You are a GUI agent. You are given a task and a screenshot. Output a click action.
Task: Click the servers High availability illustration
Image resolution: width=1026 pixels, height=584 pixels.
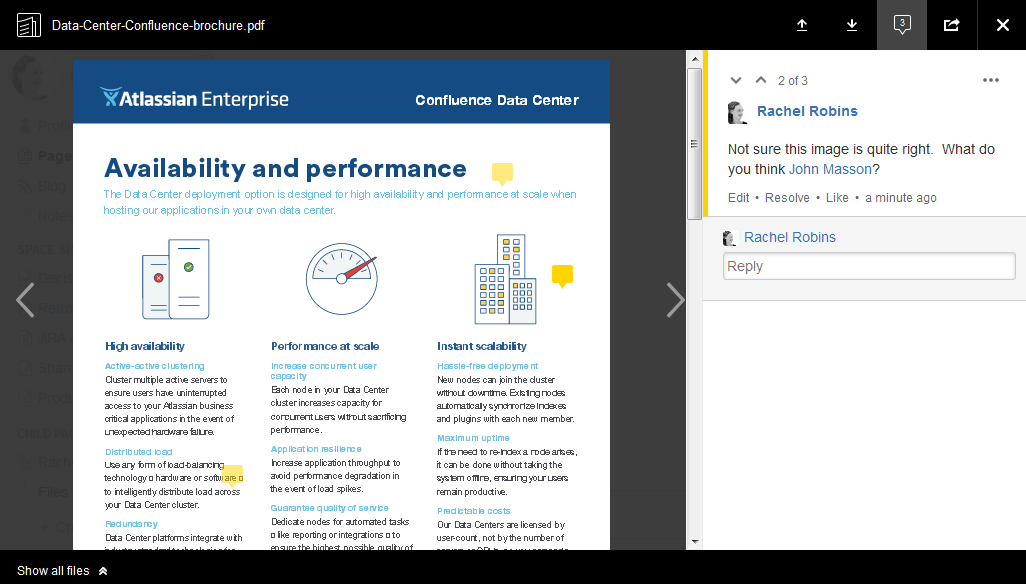pos(175,279)
